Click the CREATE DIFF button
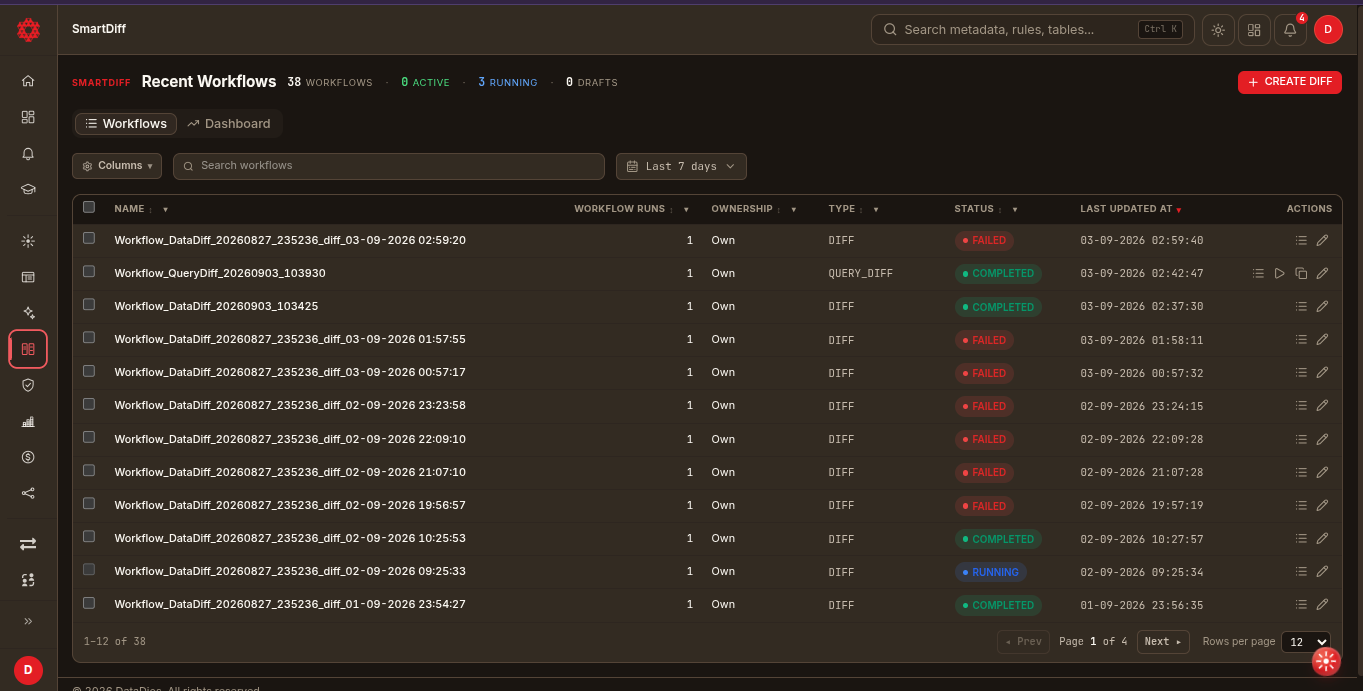Image resolution: width=1363 pixels, height=691 pixels. 1290,82
